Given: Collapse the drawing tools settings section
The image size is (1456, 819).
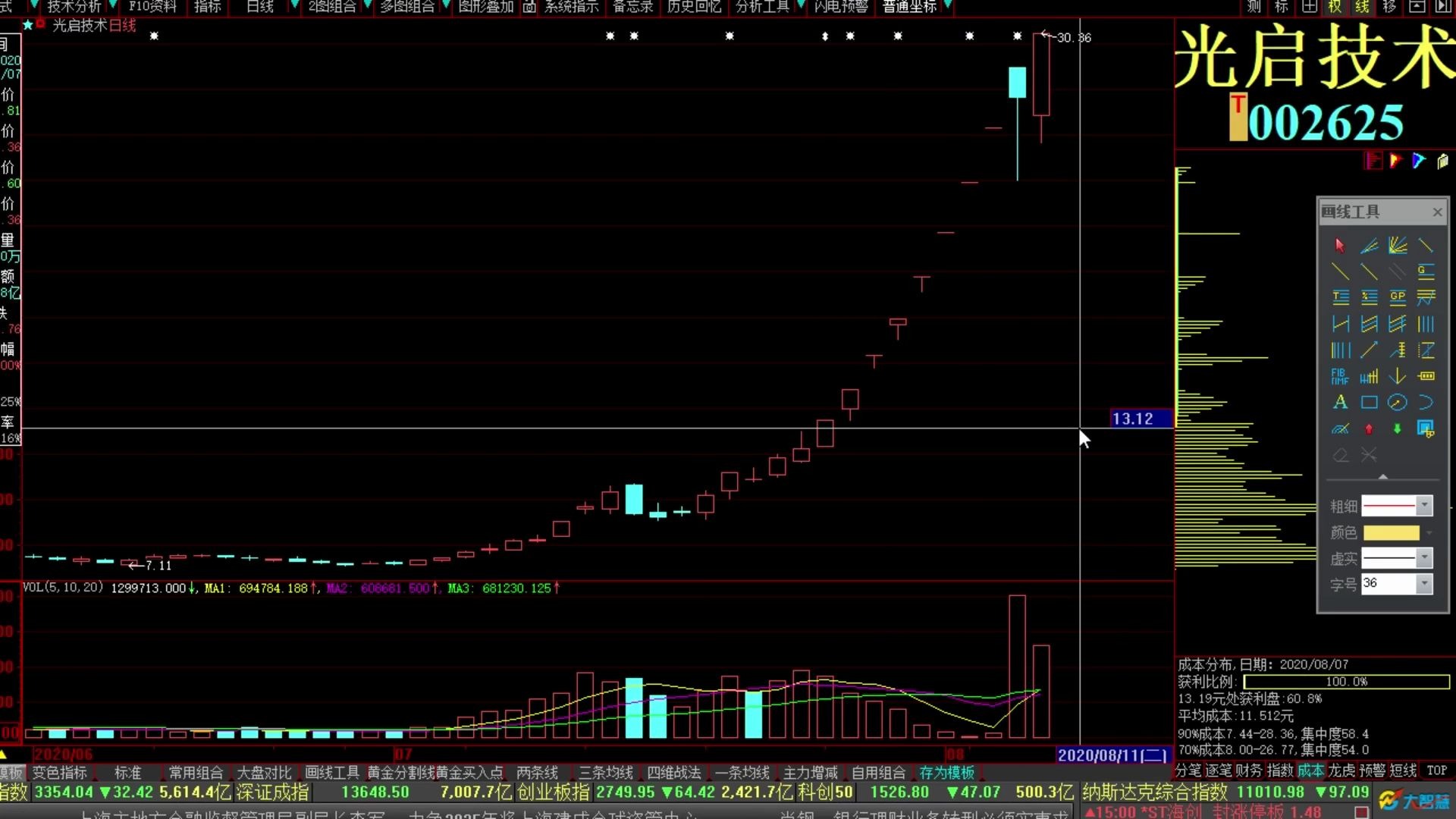Looking at the screenshot, I should (1383, 476).
